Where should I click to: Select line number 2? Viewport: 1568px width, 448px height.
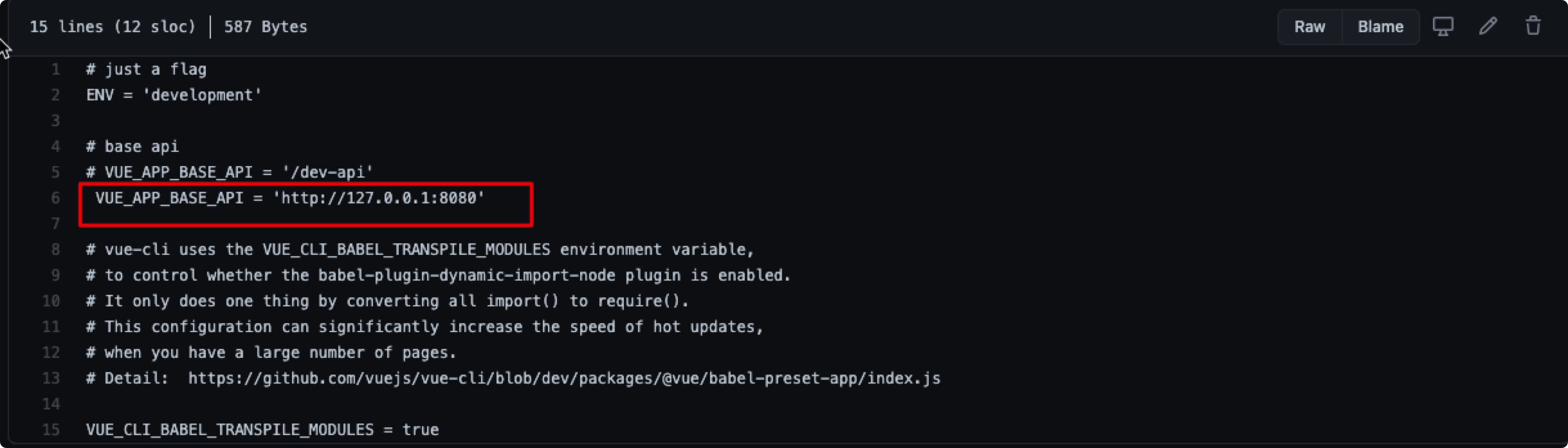pyautogui.click(x=55, y=95)
